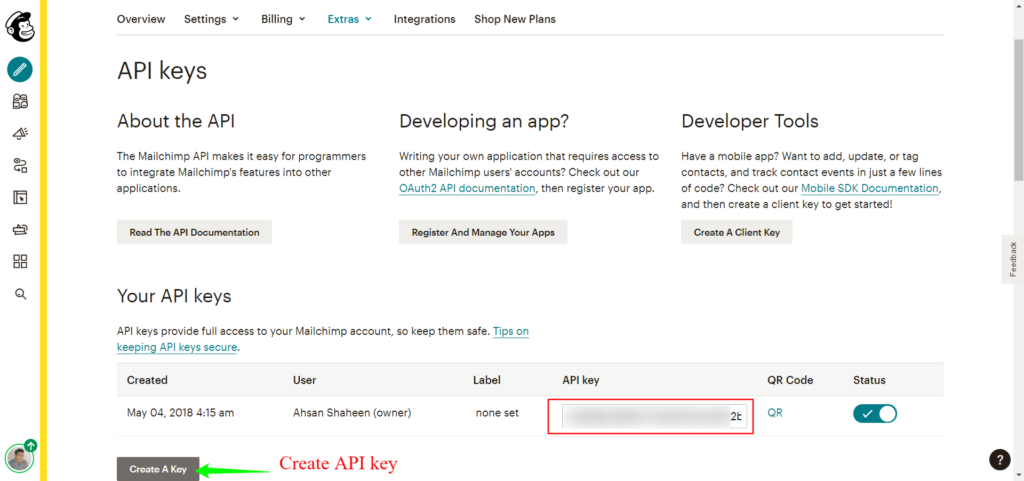Open the Integrations grid icon in sidebar
Viewport: 1024px width, 481px height.
coord(20,262)
